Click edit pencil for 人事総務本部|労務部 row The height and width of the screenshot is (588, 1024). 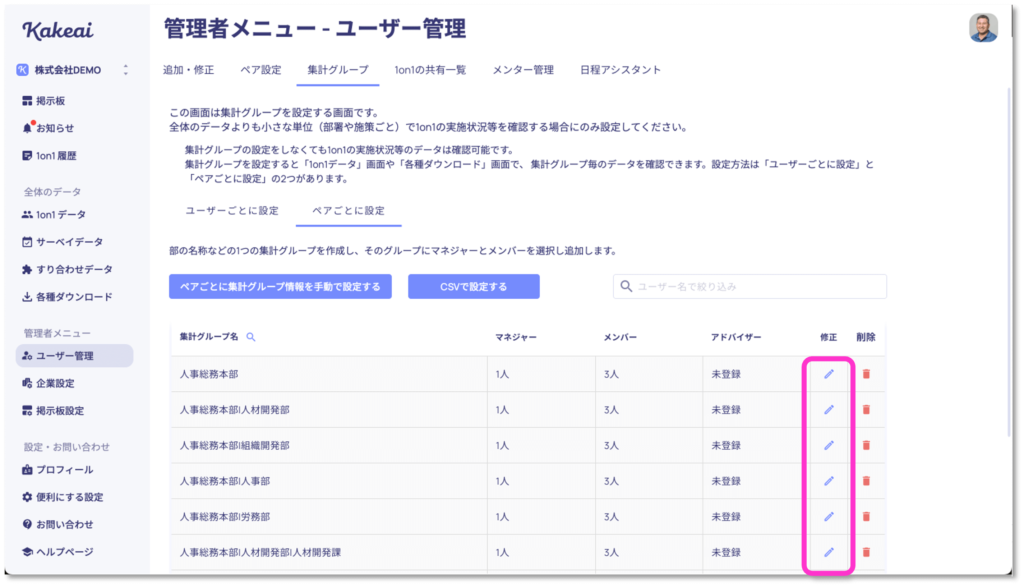pos(829,517)
